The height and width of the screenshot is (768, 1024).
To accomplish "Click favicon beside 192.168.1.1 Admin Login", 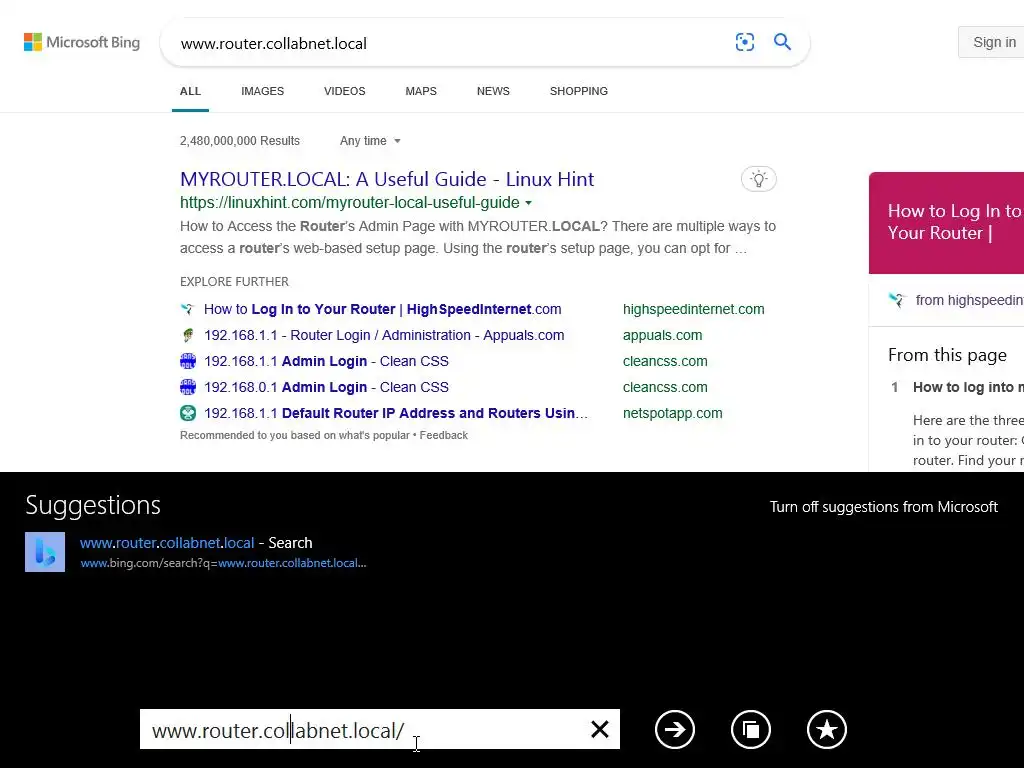I will click(187, 361).
